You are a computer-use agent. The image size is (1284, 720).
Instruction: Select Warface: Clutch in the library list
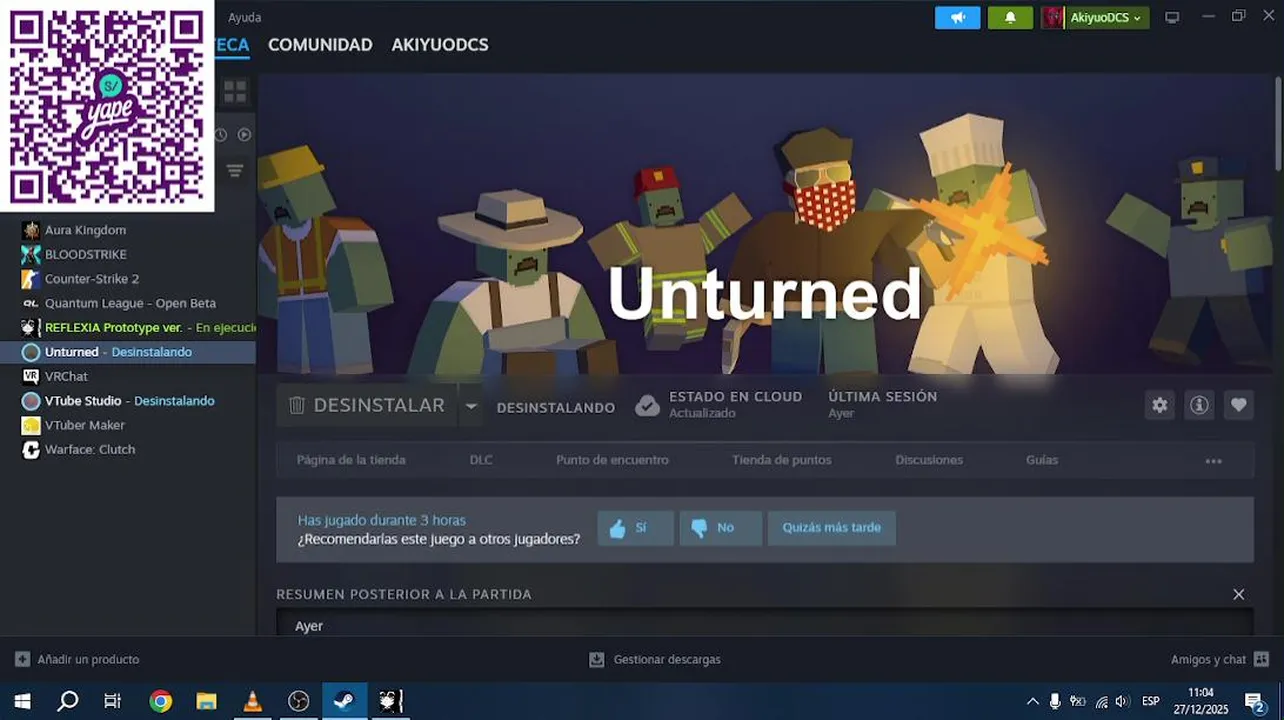(128, 449)
